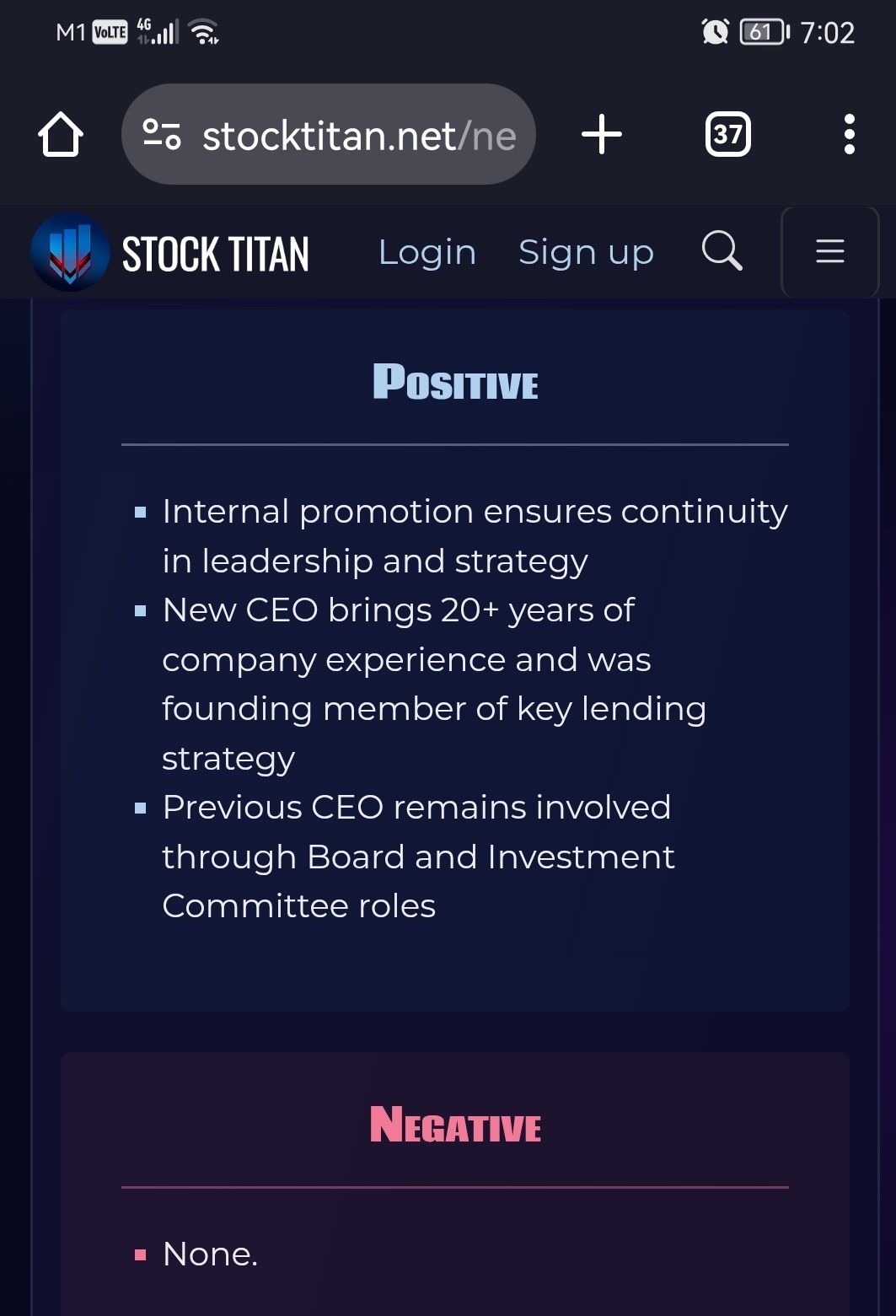Expand the hamburger navigation menu

830,251
